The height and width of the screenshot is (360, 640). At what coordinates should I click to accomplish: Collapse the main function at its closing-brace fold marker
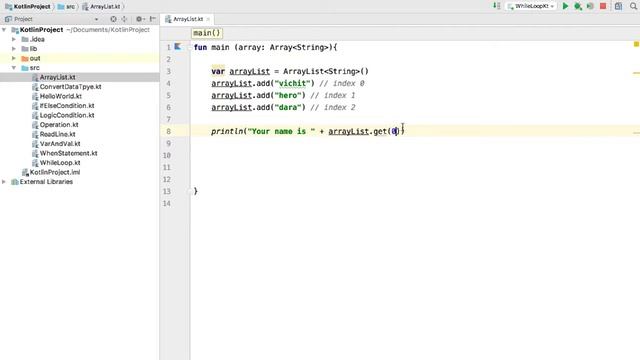click(189, 191)
